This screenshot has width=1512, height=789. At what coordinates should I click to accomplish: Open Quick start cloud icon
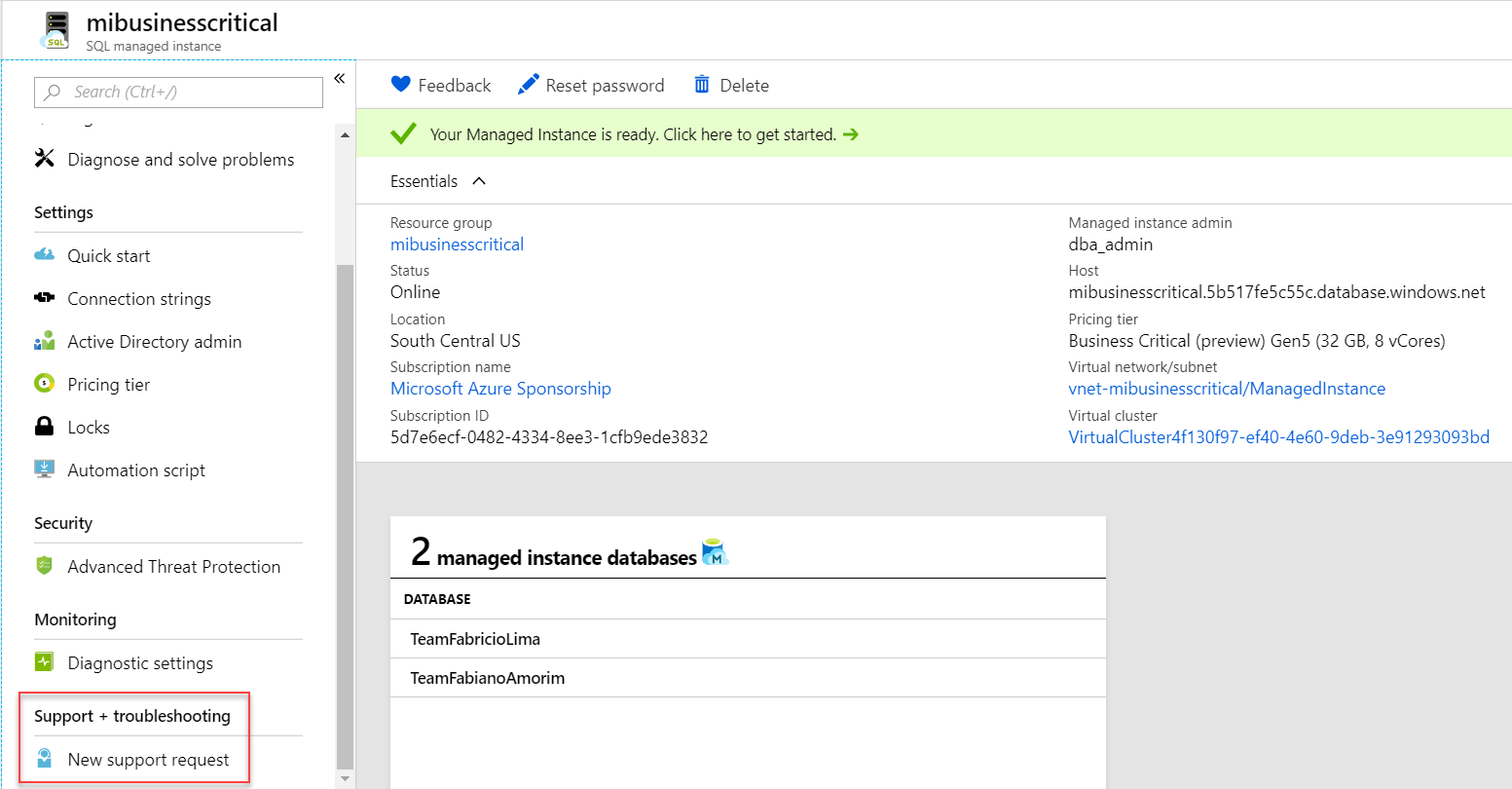(x=45, y=255)
